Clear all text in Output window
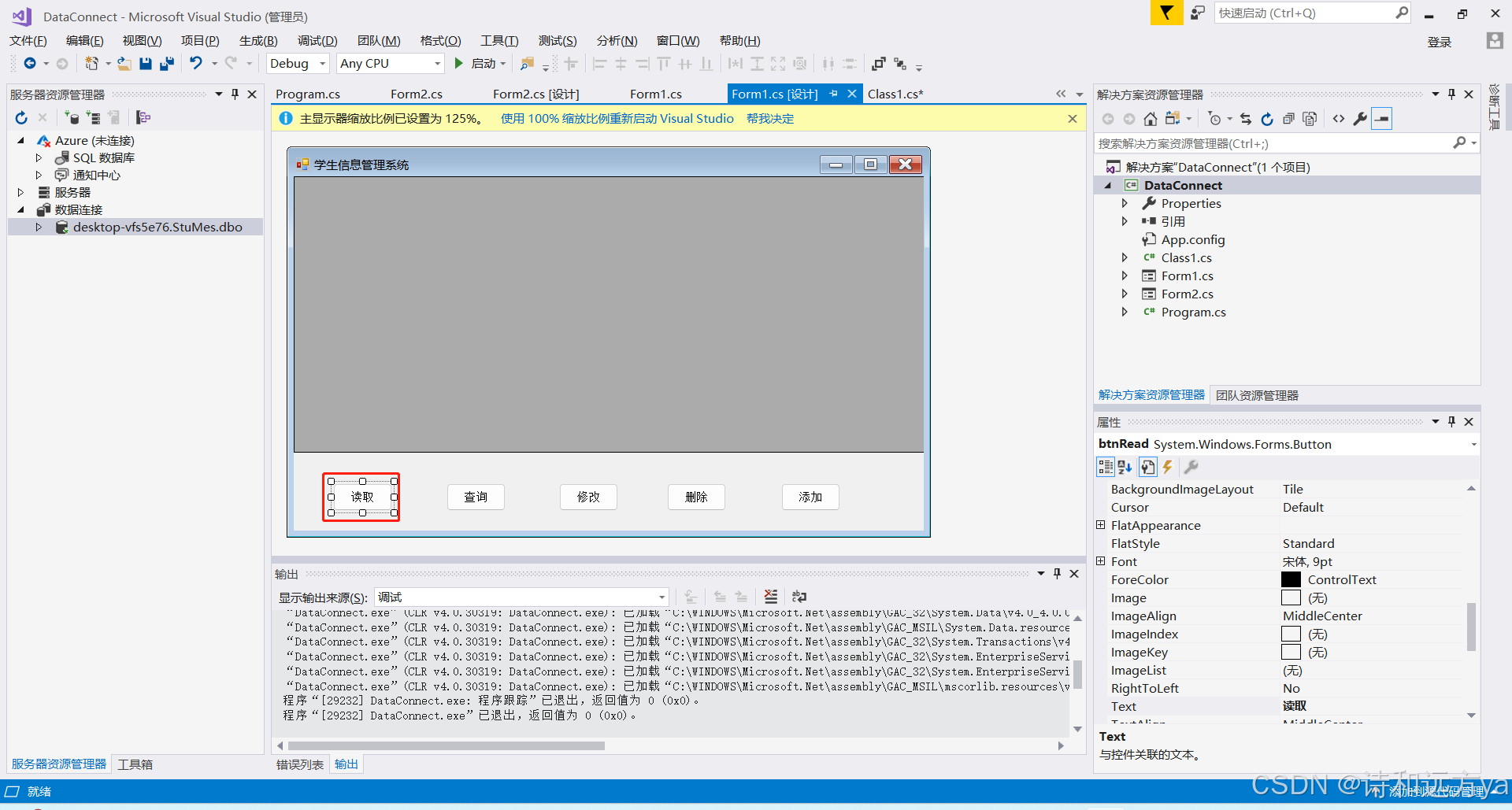 [771, 597]
